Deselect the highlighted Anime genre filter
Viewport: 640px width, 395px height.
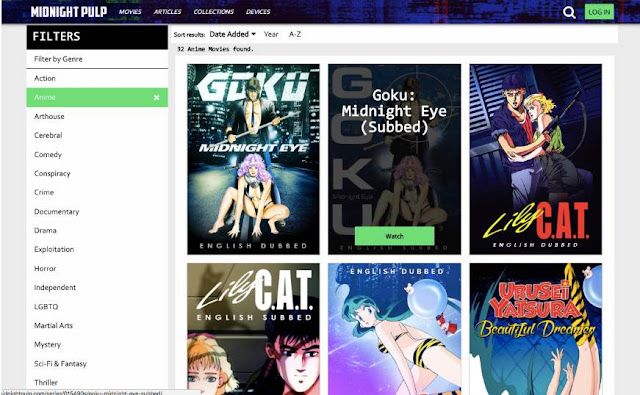click(97, 98)
